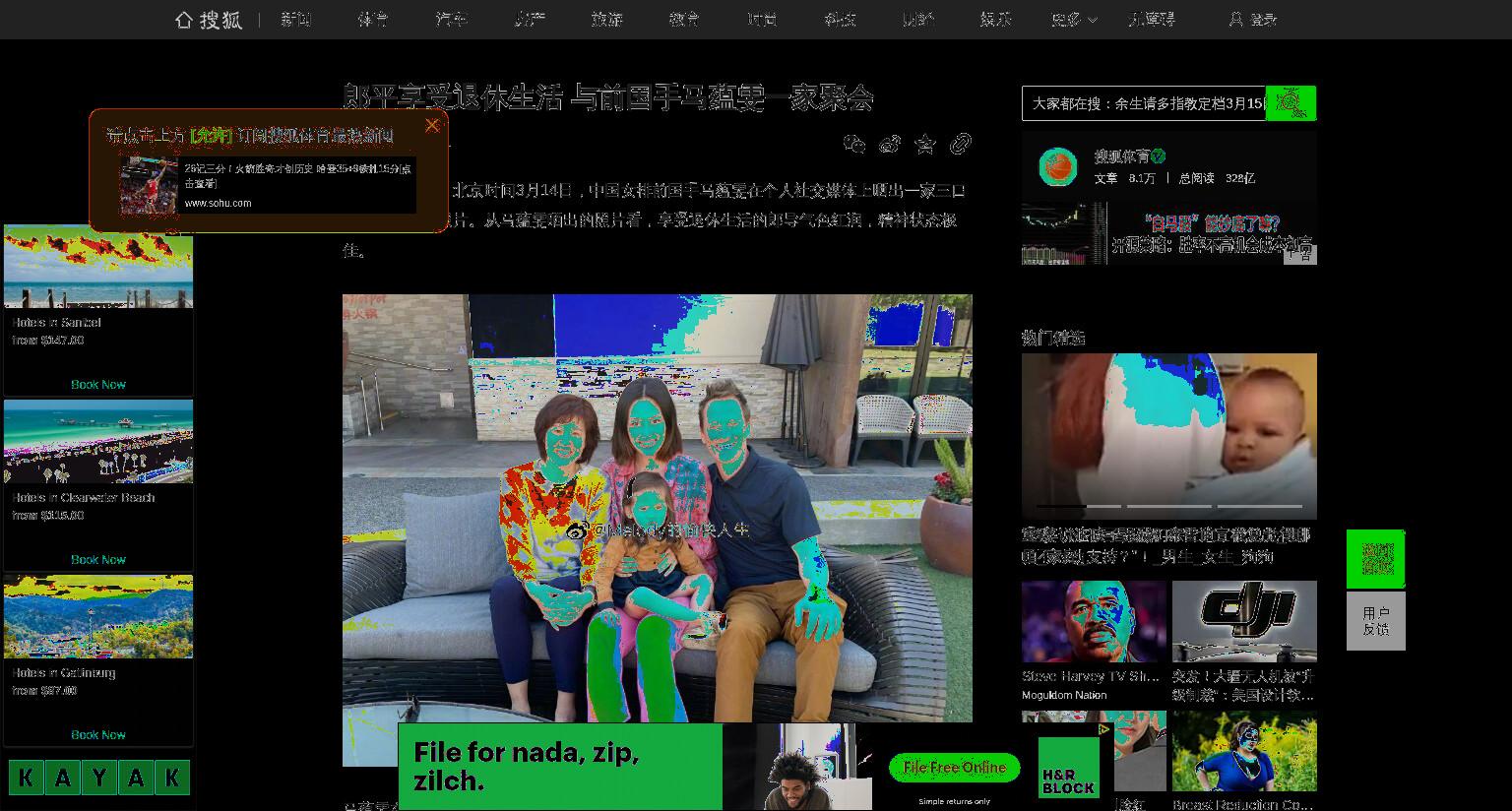Open the 白马股 stock ad banner

click(1169, 233)
